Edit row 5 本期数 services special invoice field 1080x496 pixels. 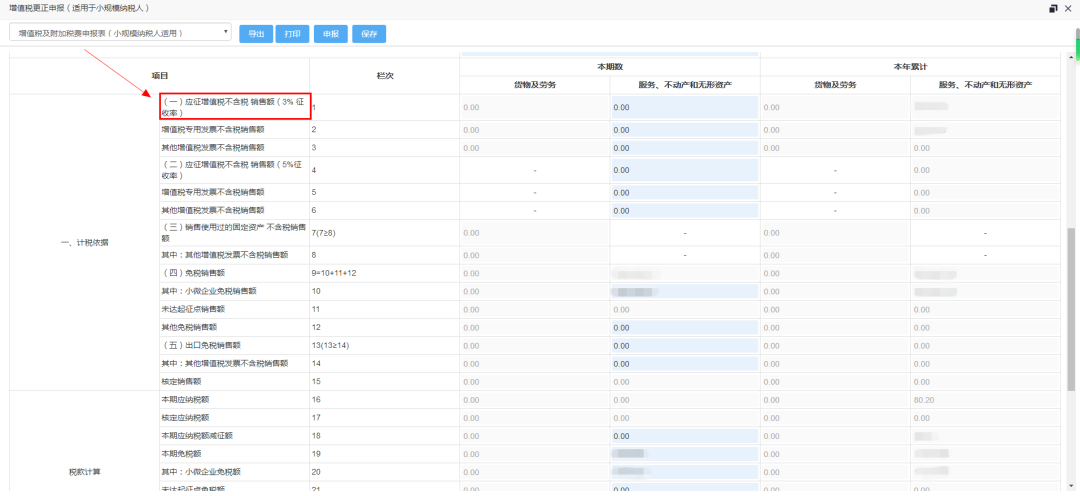point(685,192)
